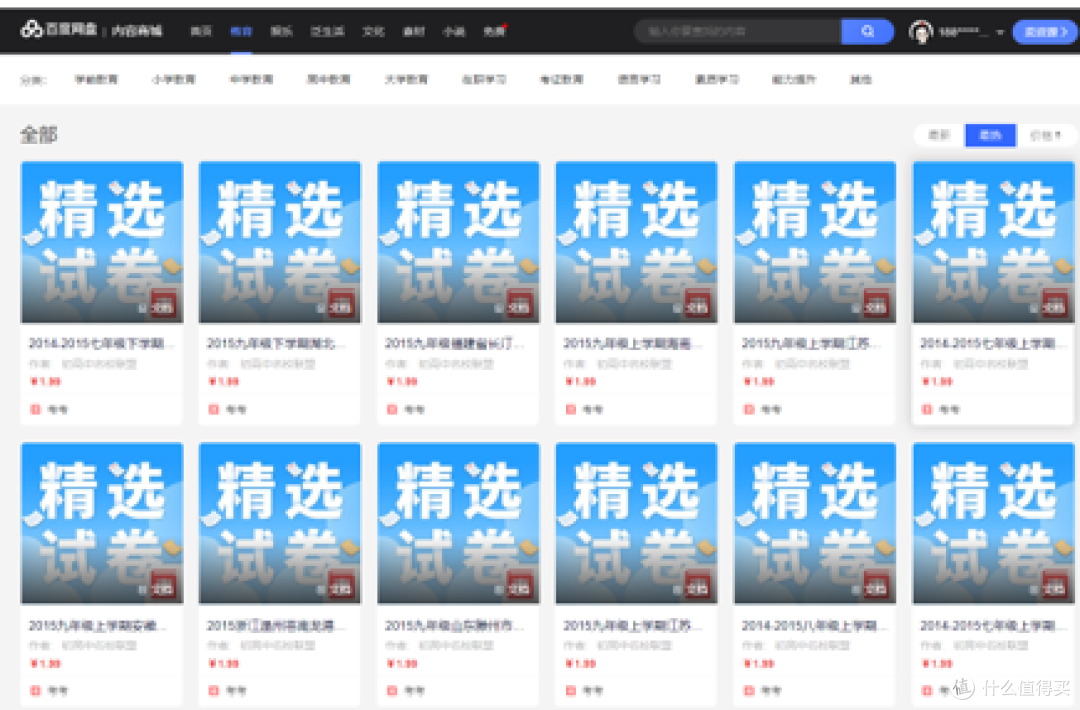Open thumbnail of 2015九年级福建省长汀 paper
Screen dimensions: 1080x710
pos(459,242)
